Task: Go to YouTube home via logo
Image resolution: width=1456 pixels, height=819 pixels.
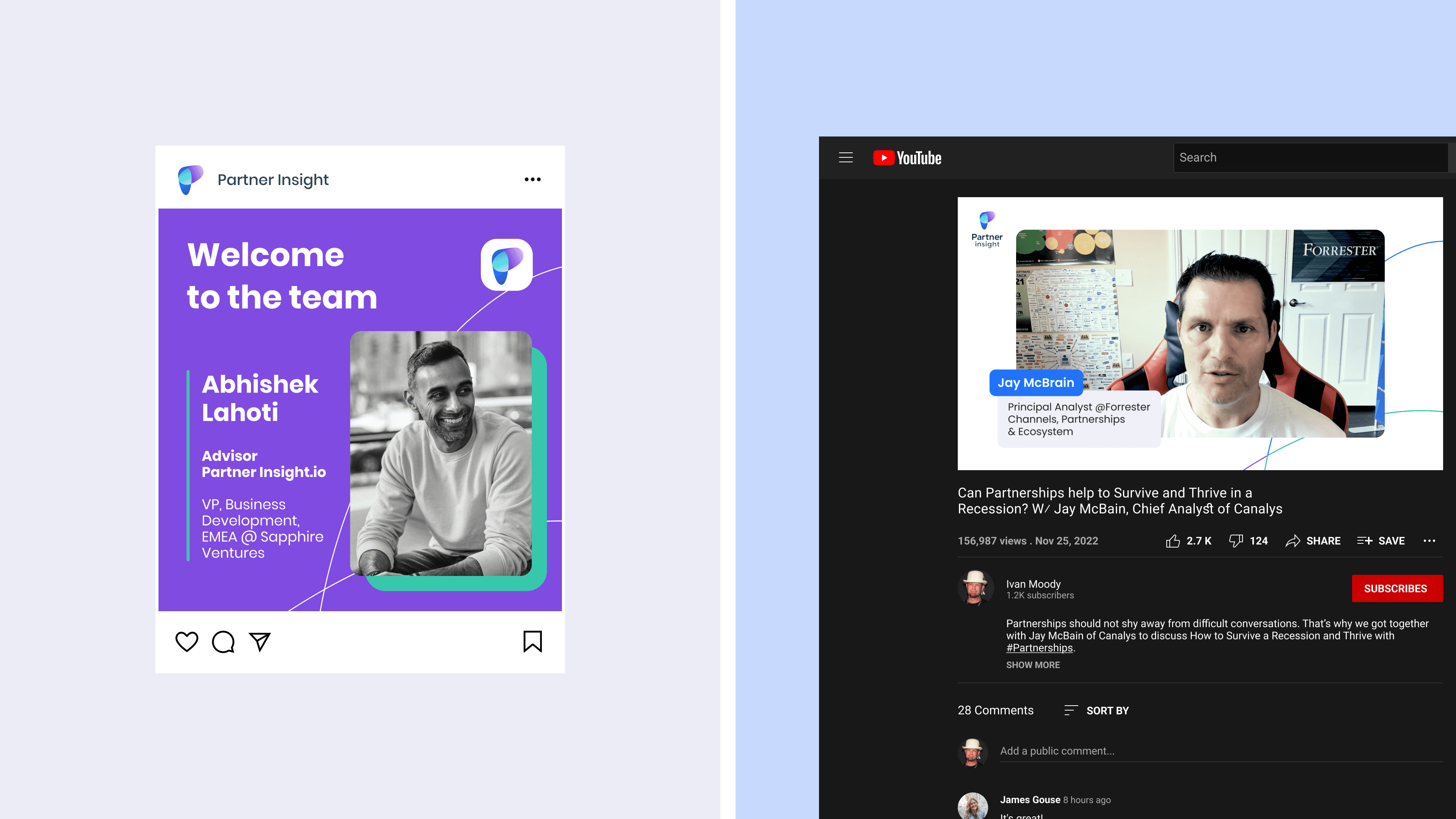Action: click(907, 158)
